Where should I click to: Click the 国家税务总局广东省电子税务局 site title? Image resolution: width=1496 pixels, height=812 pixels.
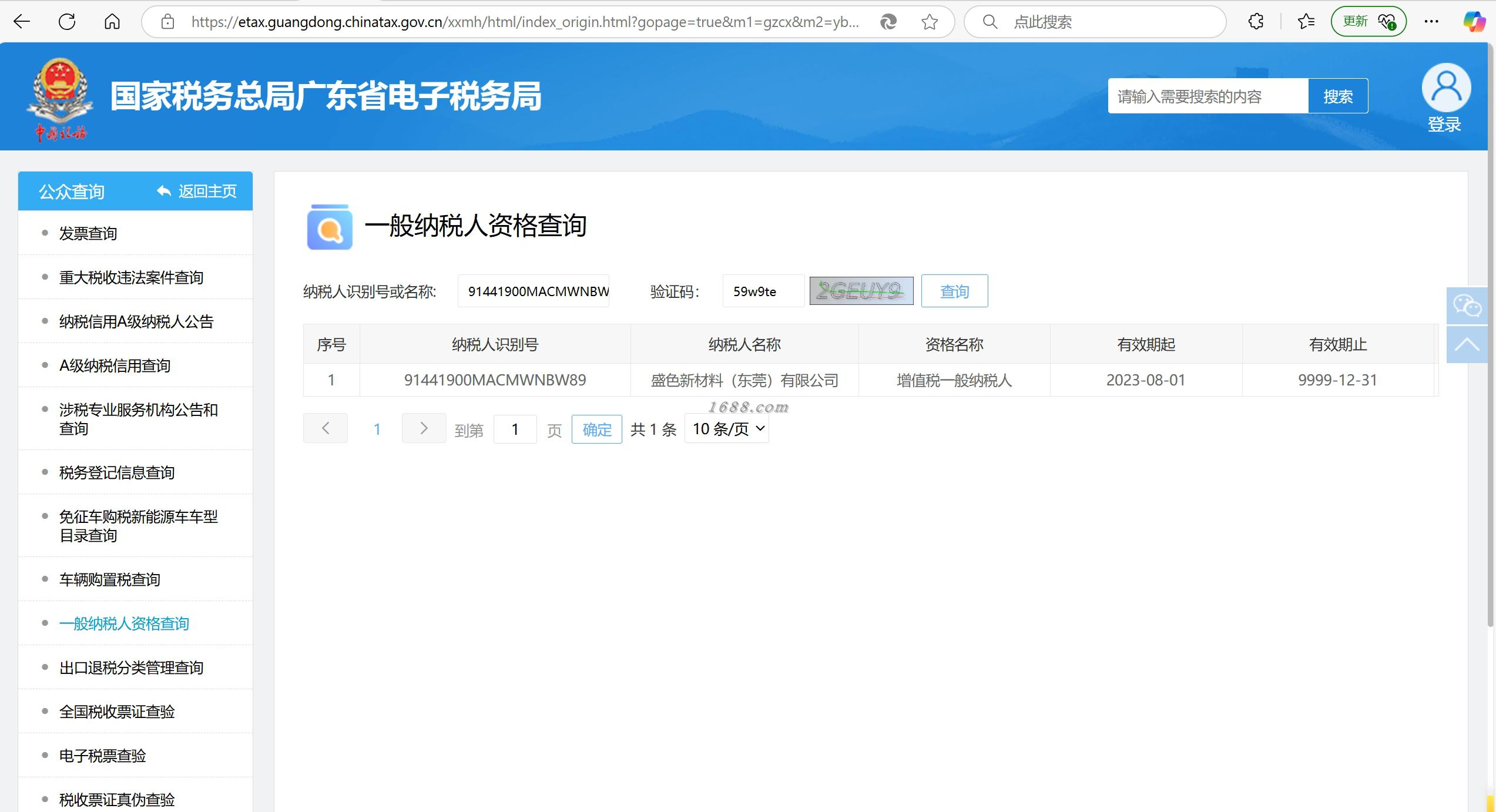(326, 96)
